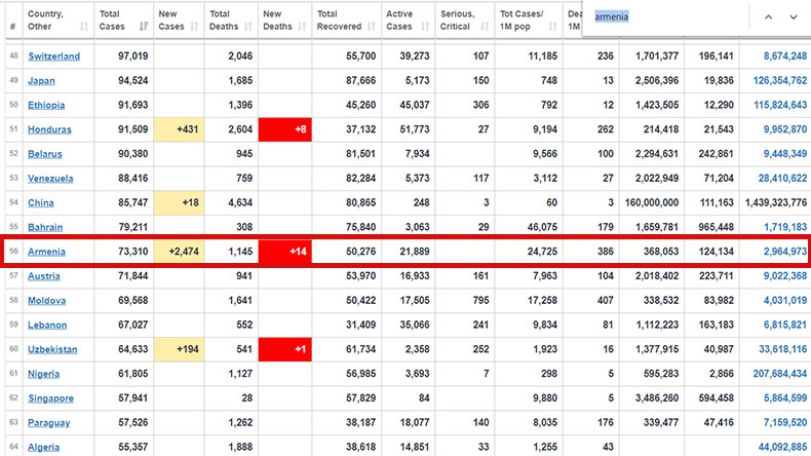This screenshot has width=811, height=456.
Task: Open the Belarus country link
Action: (x=45, y=154)
